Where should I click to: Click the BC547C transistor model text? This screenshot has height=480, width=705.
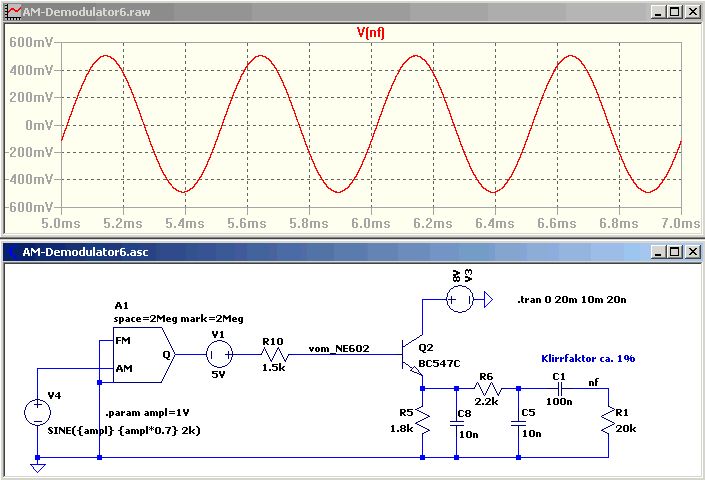(439, 363)
